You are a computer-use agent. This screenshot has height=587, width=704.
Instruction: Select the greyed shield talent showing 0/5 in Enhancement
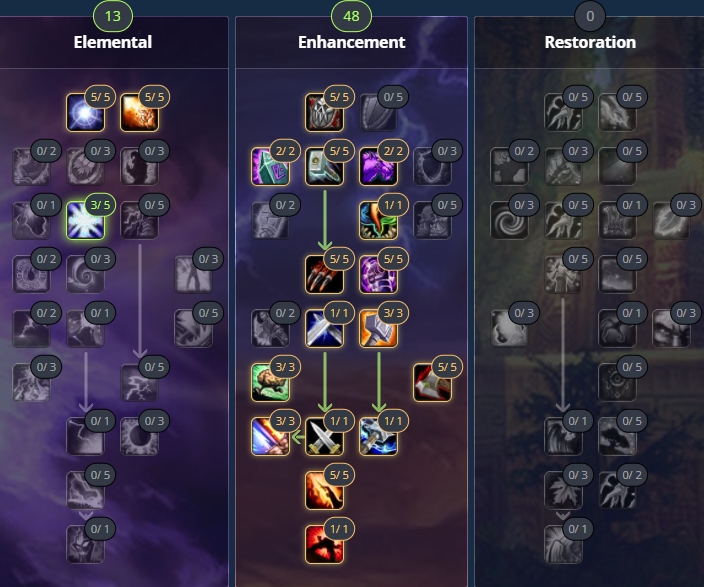(x=378, y=112)
